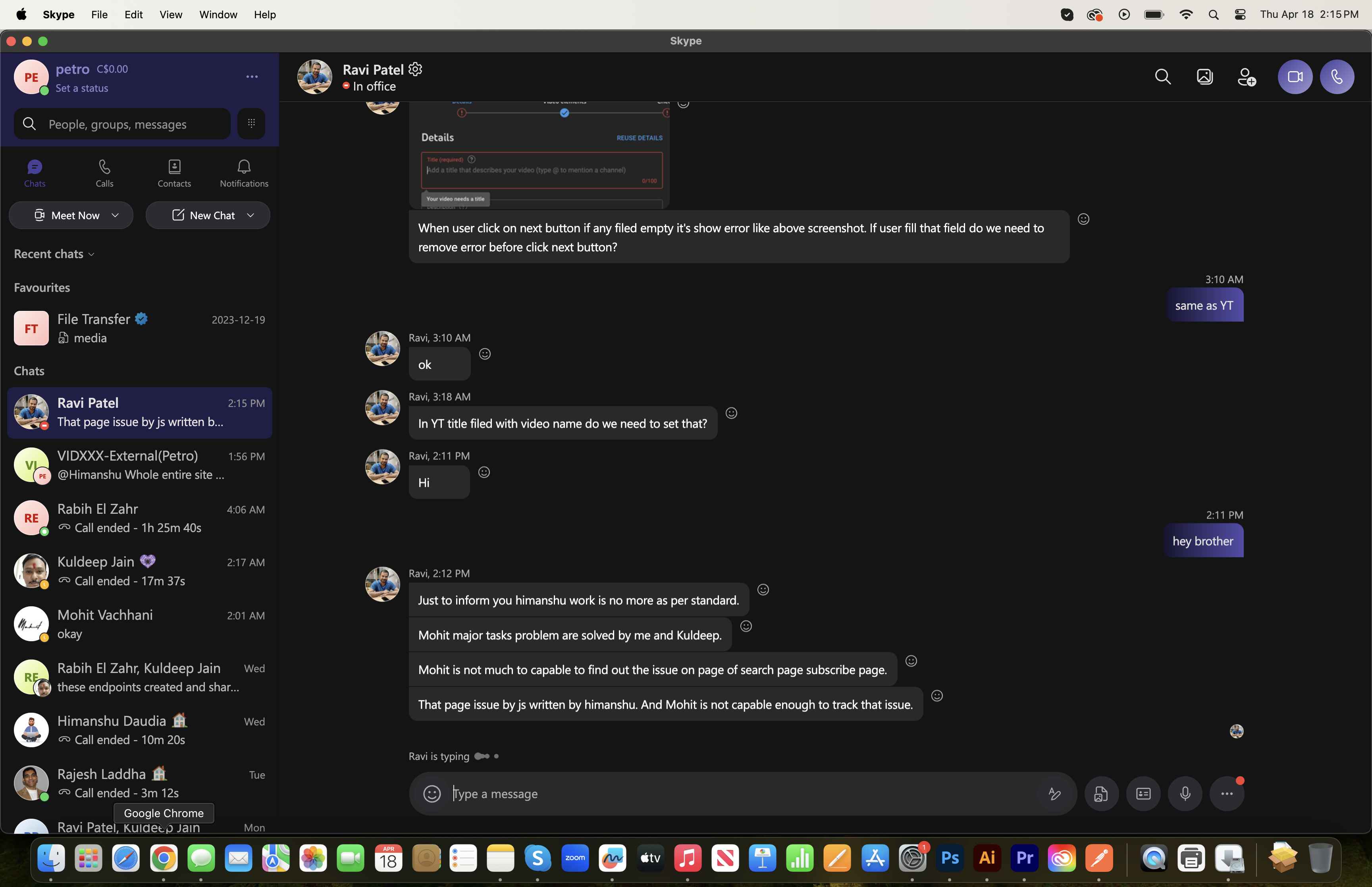Viewport: 1372px width, 887px height.
Task: Click the petro profile avatar
Action: tap(31, 77)
